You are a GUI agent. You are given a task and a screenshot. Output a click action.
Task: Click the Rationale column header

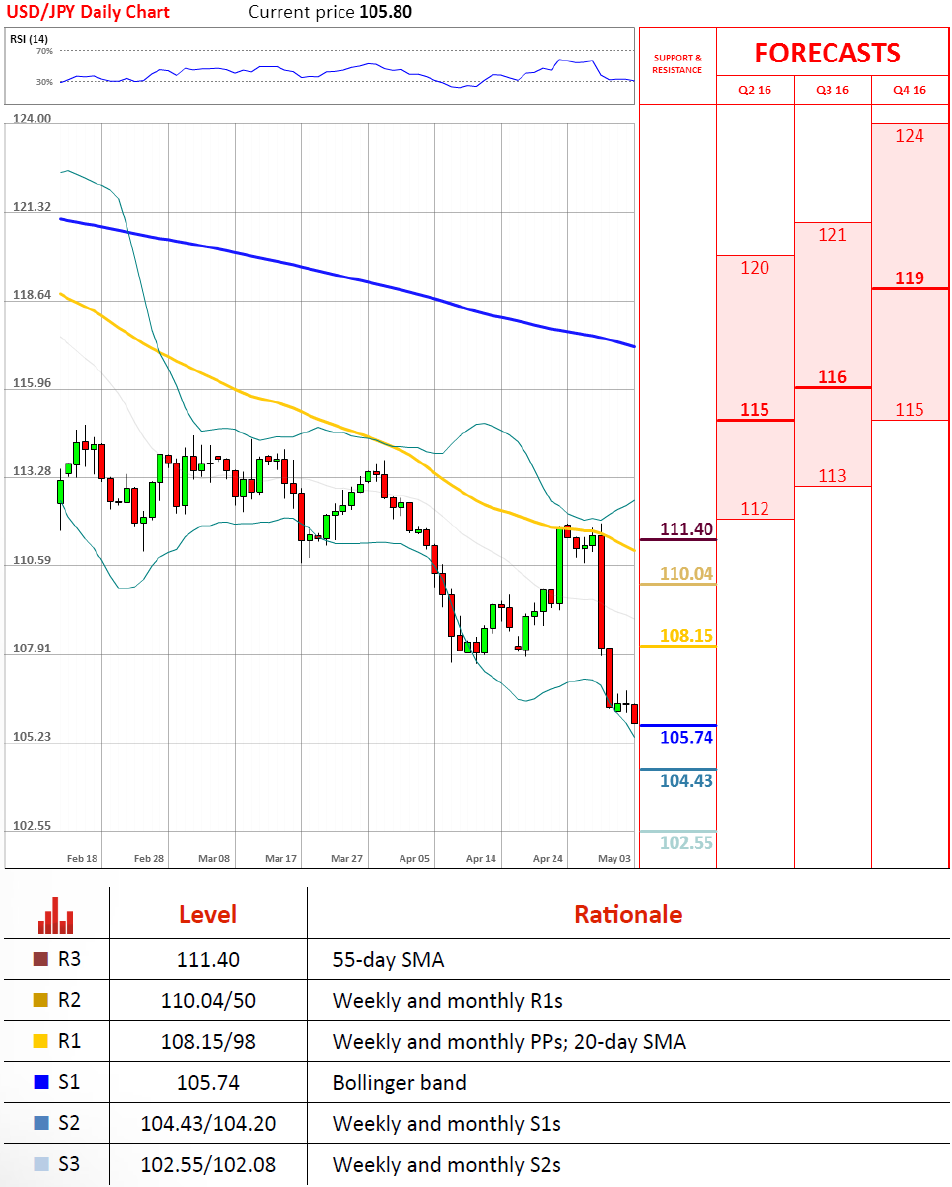(x=628, y=914)
